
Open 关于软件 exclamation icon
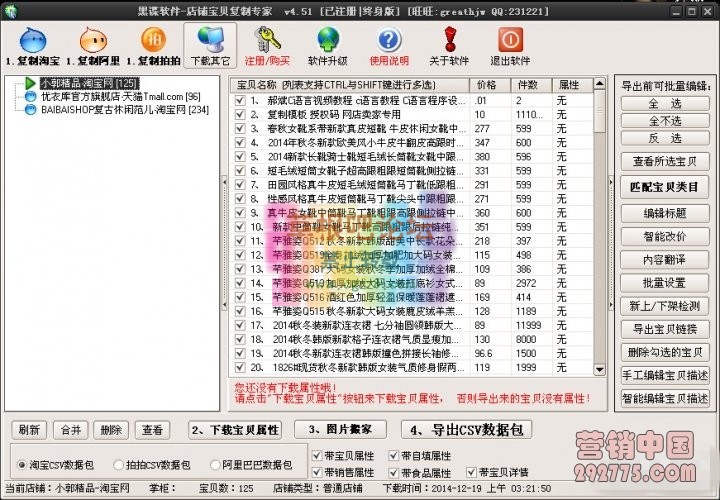[x=450, y=39]
